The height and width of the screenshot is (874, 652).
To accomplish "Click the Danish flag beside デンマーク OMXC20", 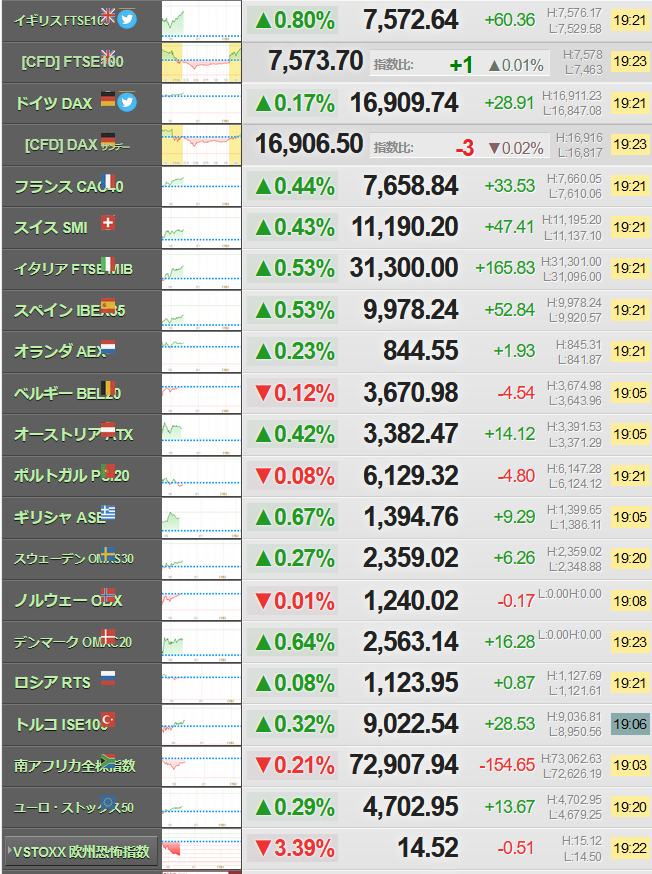I will coord(108,637).
